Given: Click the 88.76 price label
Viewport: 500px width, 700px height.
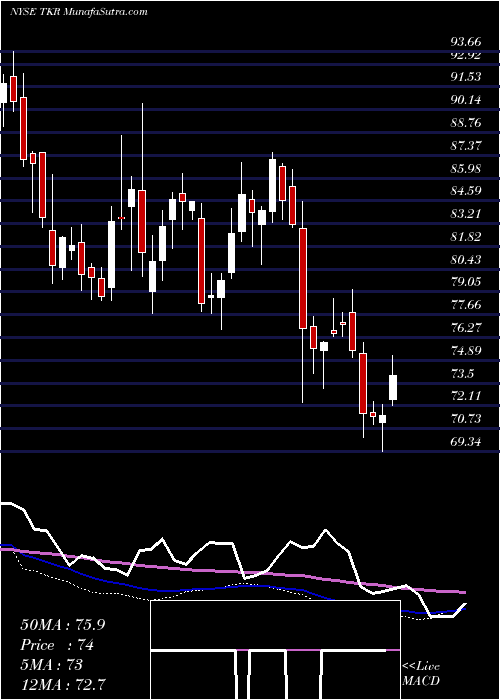Looking at the screenshot, I should point(466,123).
